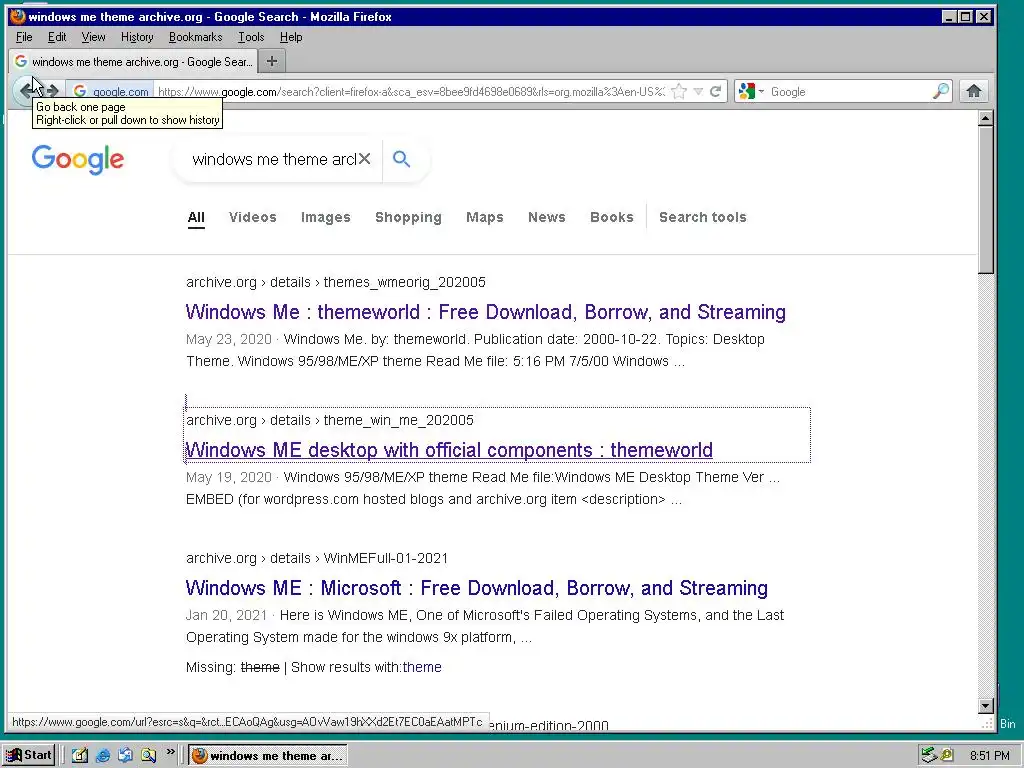Viewport: 1024px width, 768px height.
Task: Switch to Books results tab
Action: click(612, 217)
